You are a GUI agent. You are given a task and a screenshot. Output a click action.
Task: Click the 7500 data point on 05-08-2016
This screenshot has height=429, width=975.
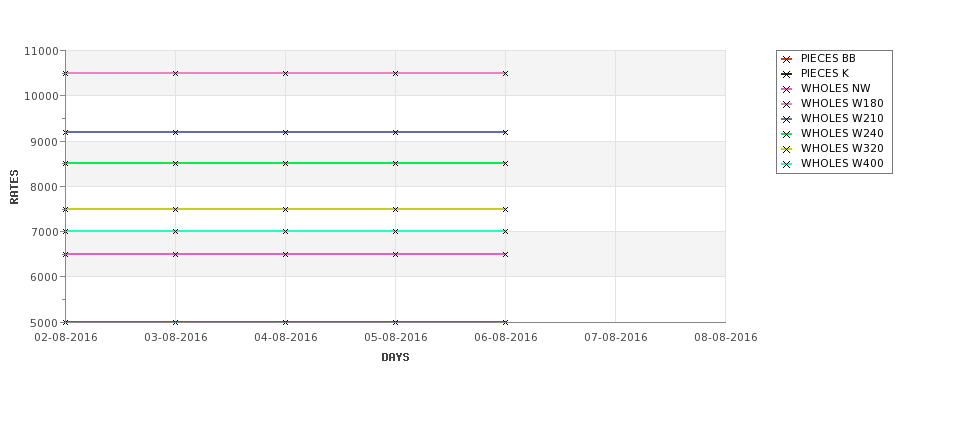click(x=395, y=209)
